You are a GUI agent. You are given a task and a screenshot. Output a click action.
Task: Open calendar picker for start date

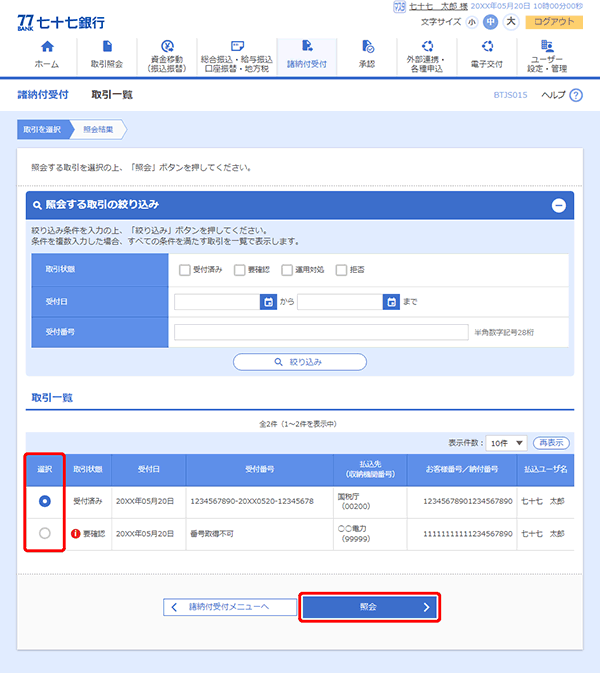click(x=268, y=302)
